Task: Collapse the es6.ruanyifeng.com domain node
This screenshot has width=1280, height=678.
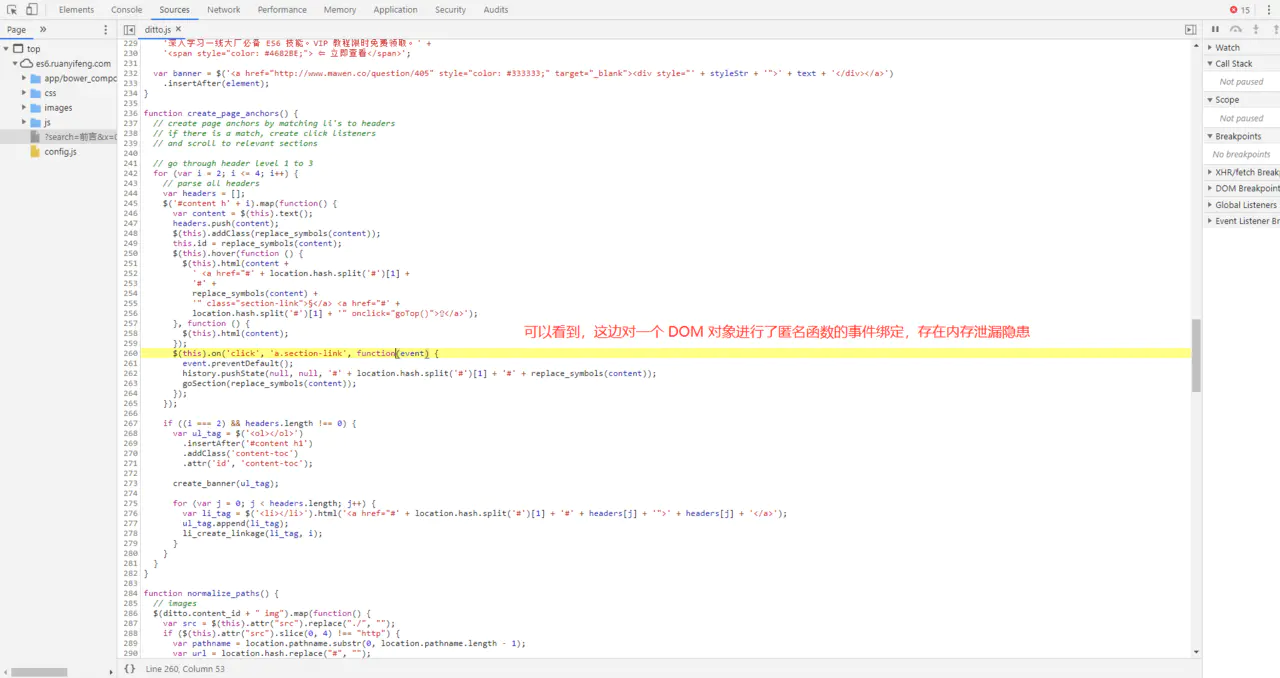Action: coord(16,64)
